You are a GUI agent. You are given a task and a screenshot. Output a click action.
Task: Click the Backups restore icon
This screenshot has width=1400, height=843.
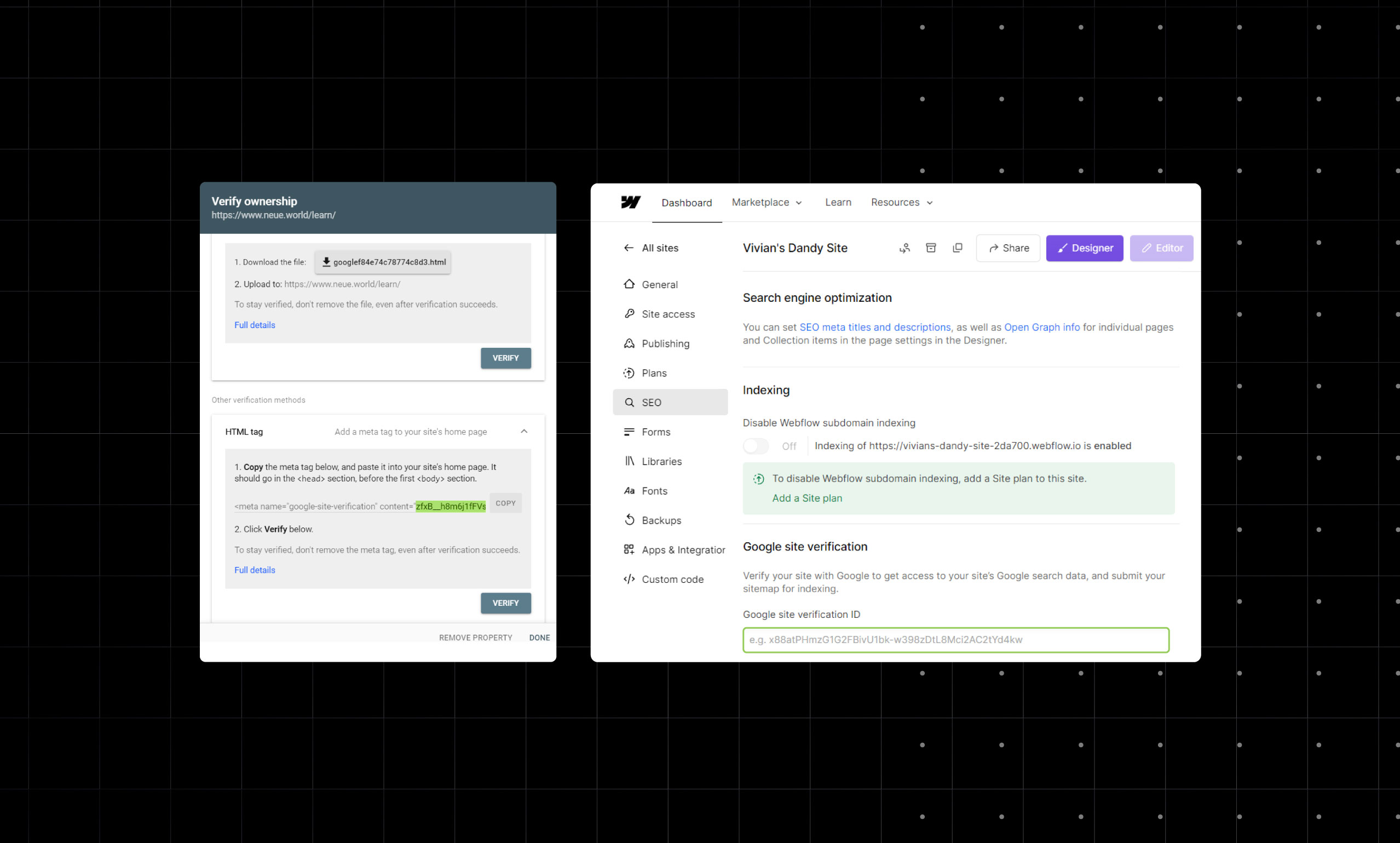629,520
